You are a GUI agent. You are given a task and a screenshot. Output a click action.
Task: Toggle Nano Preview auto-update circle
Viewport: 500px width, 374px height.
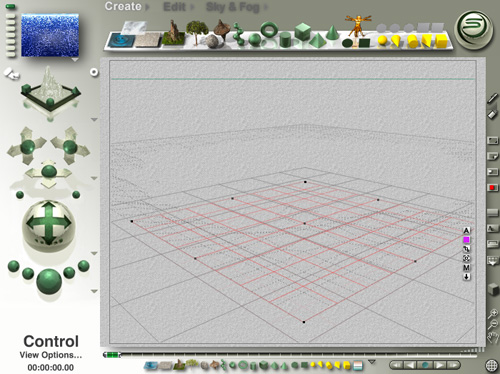pos(94,72)
